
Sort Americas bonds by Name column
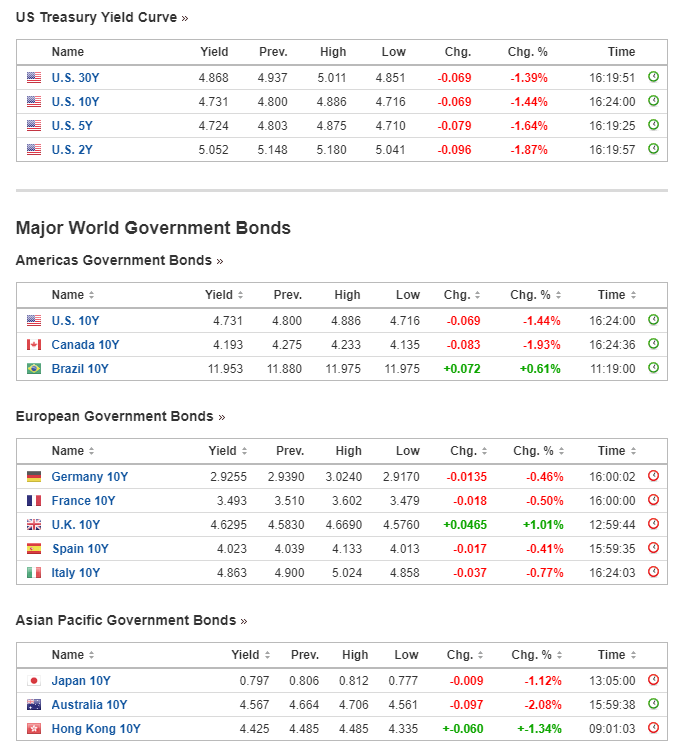click(73, 295)
